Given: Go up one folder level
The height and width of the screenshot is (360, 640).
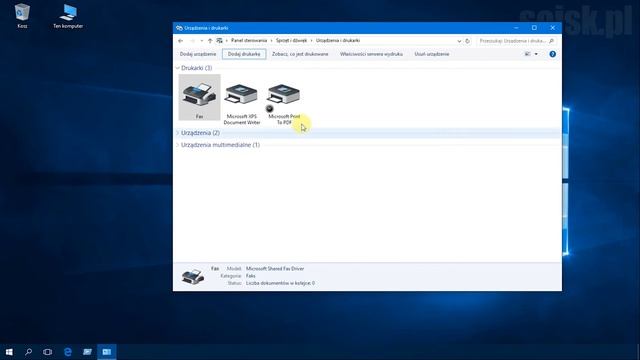Looking at the screenshot, I should coord(210,41).
